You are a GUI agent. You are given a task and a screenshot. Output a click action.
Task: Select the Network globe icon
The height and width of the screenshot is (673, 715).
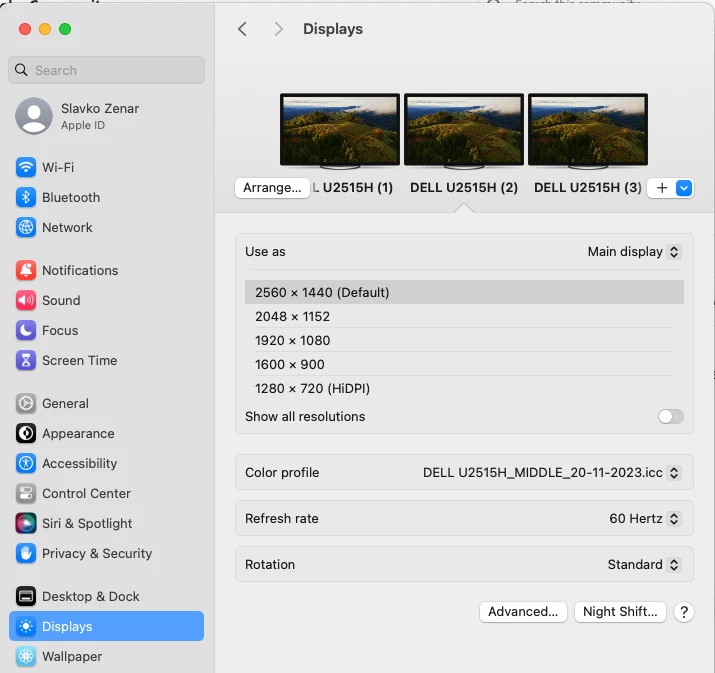[x=26, y=227]
